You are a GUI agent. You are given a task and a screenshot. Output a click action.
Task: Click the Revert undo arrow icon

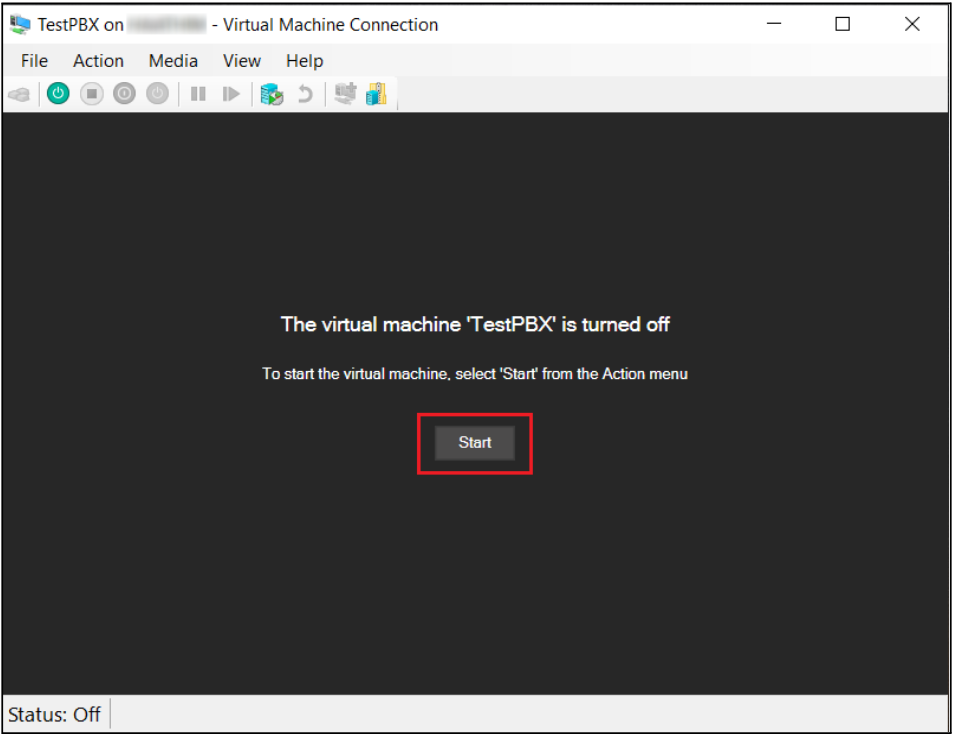click(305, 94)
